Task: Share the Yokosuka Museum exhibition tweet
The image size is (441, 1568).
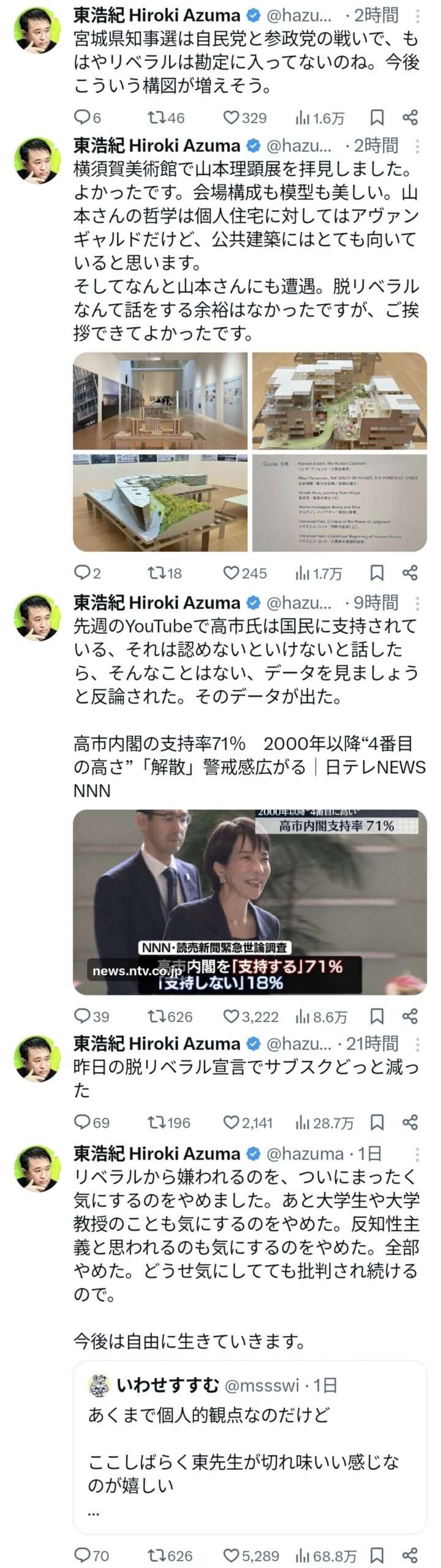Action: pyautogui.click(x=410, y=573)
